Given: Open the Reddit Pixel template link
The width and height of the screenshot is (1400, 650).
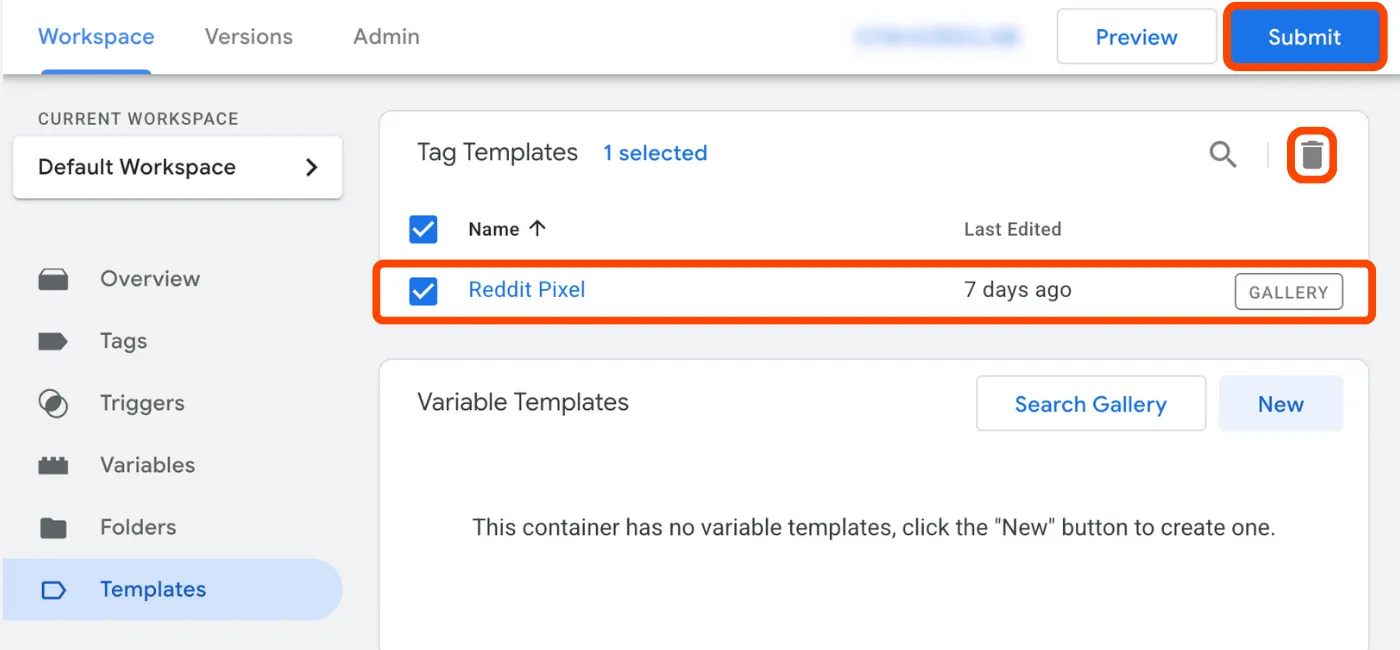Looking at the screenshot, I should point(527,290).
